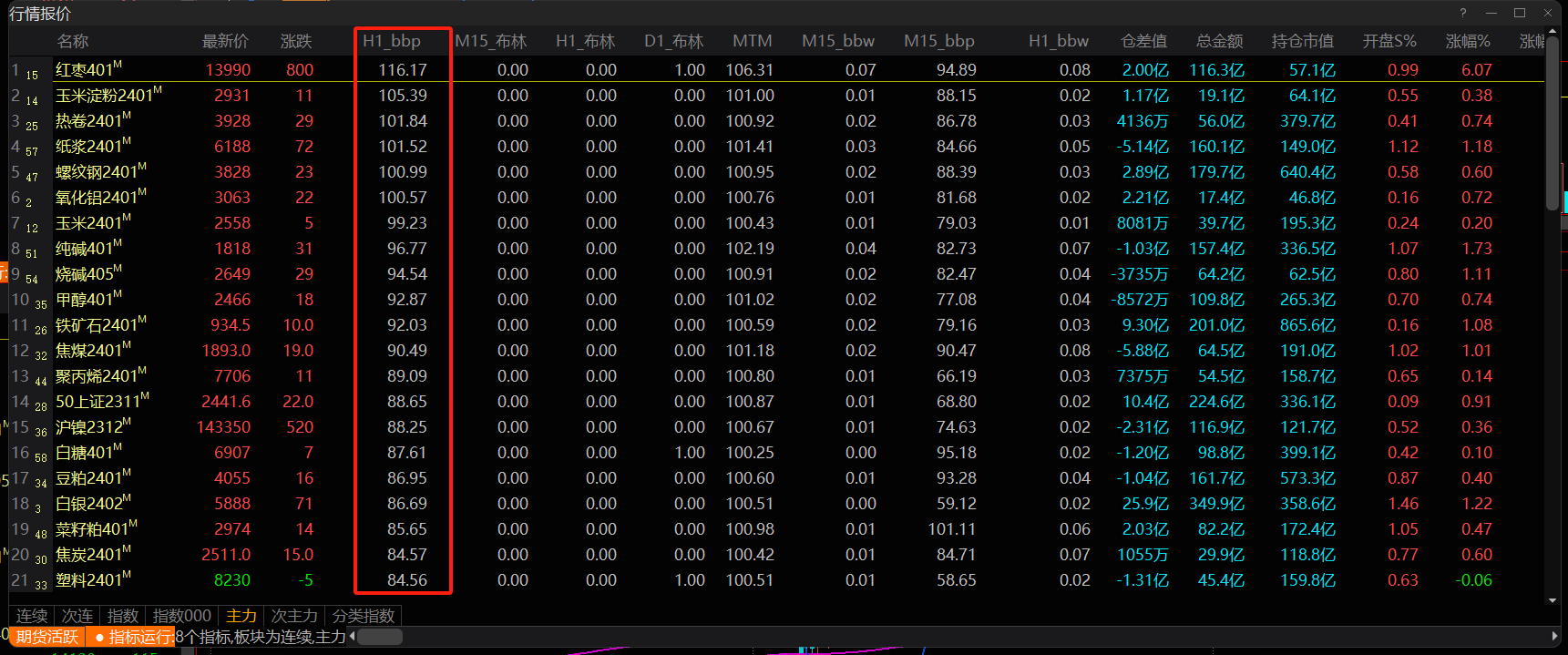This screenshot has width=1568, height=655.
Task: Maximize the 行情报价 window
Action: [1520, 13]
